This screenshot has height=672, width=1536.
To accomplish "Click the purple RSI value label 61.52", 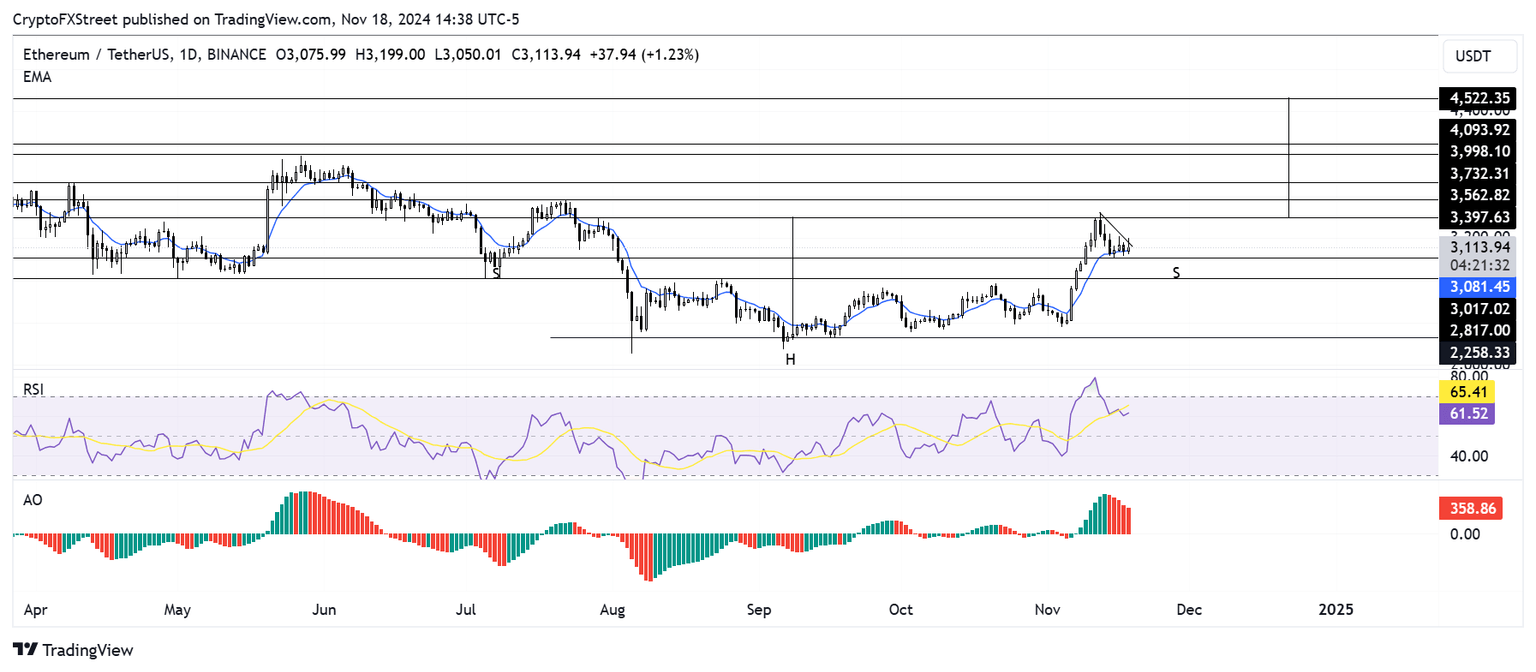I will 1466,412.
